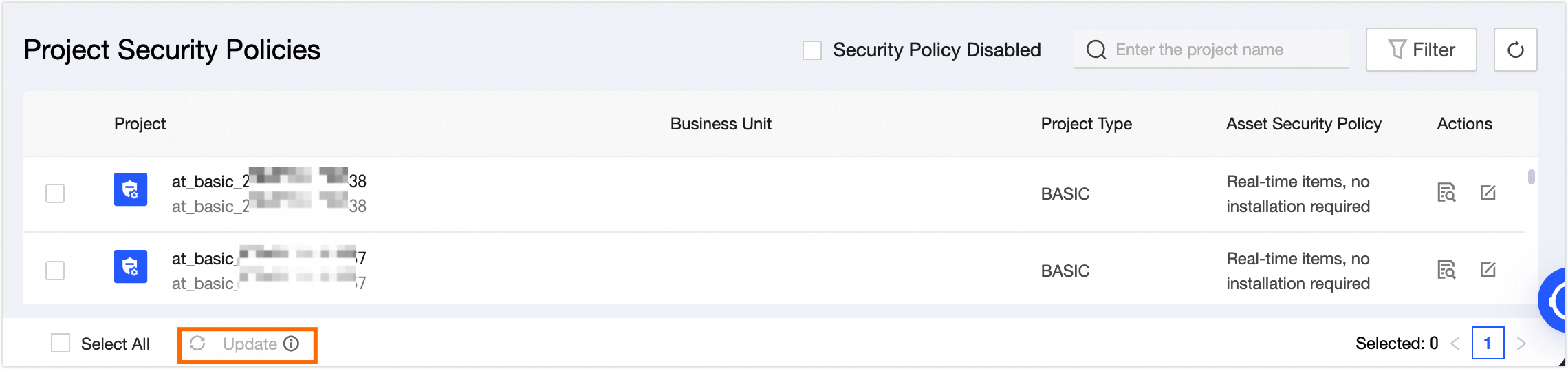Click the blue shield icon in first row
Viewport: 1568px width, 369px height.
(131, 190)
